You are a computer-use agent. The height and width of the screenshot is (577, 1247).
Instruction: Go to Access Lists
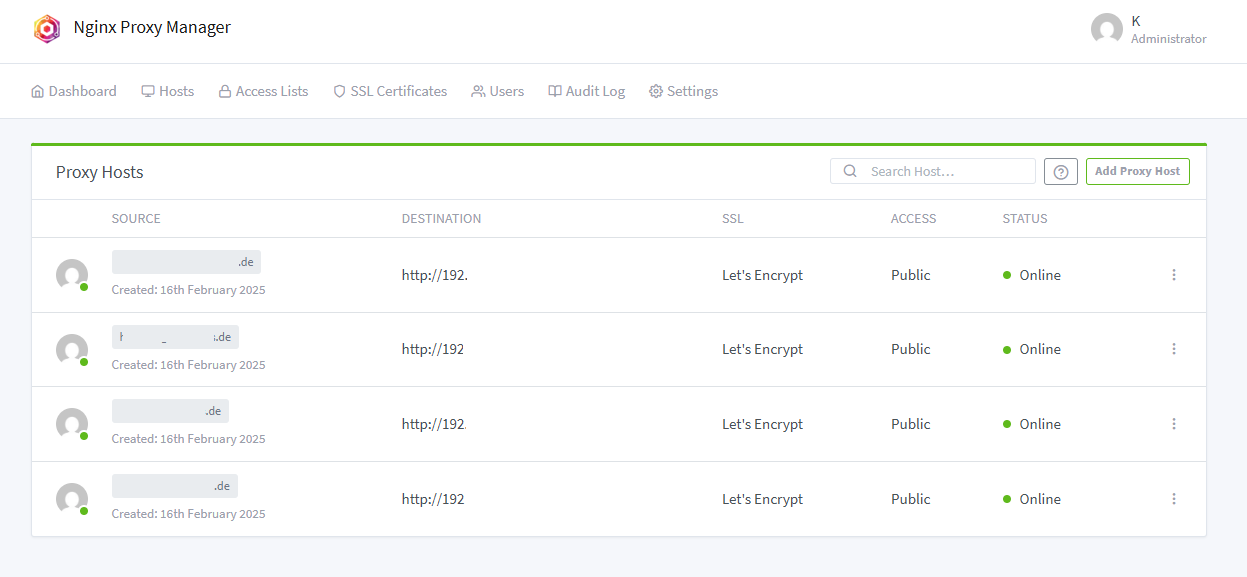263,91
